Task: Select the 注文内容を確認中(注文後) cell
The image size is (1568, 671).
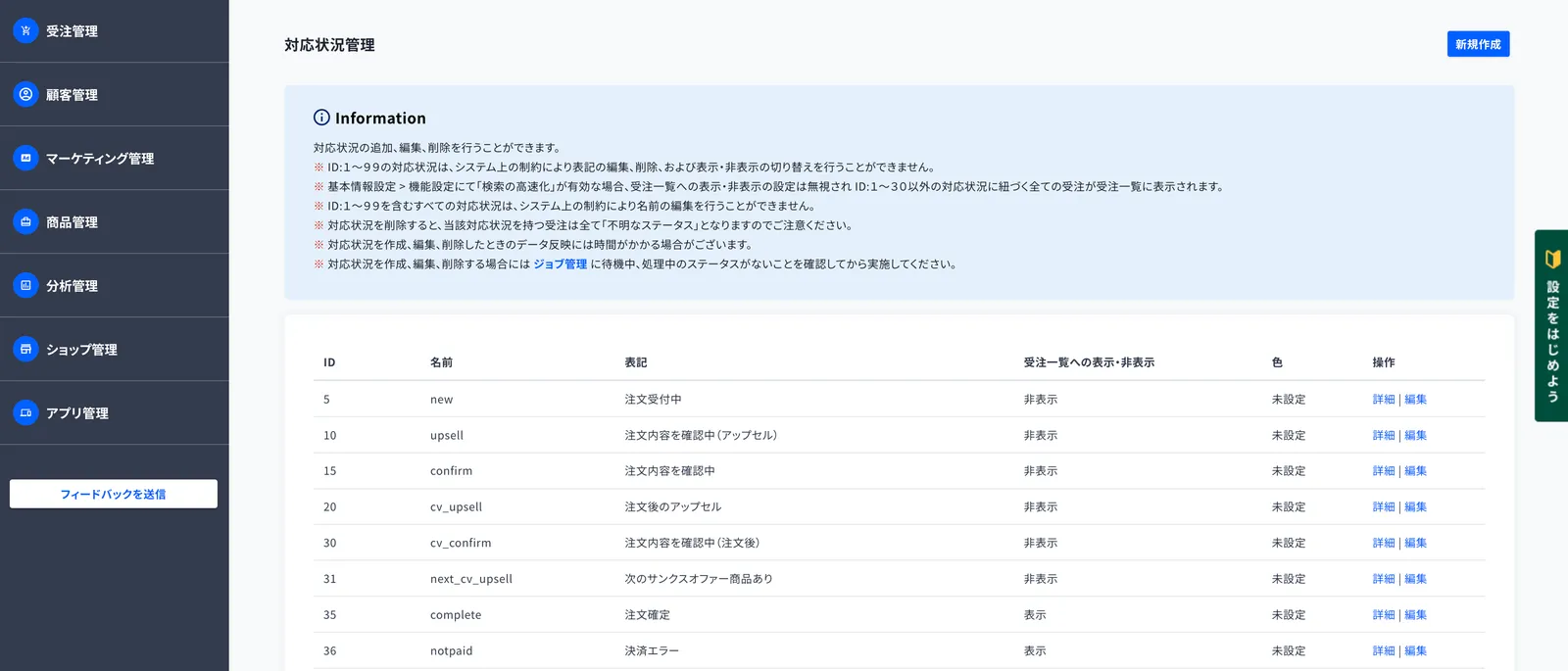Action: (x=692, y=543)
